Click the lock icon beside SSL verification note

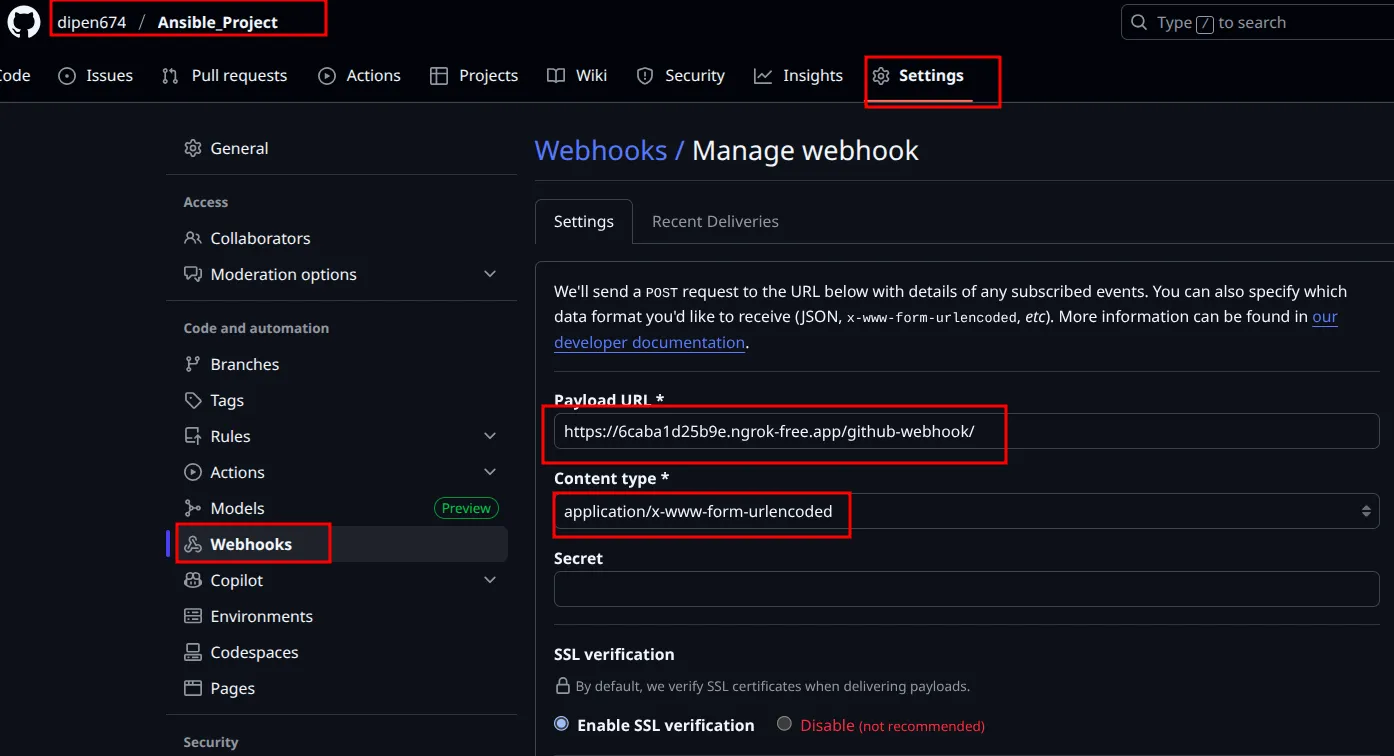[x=563, y=686]
